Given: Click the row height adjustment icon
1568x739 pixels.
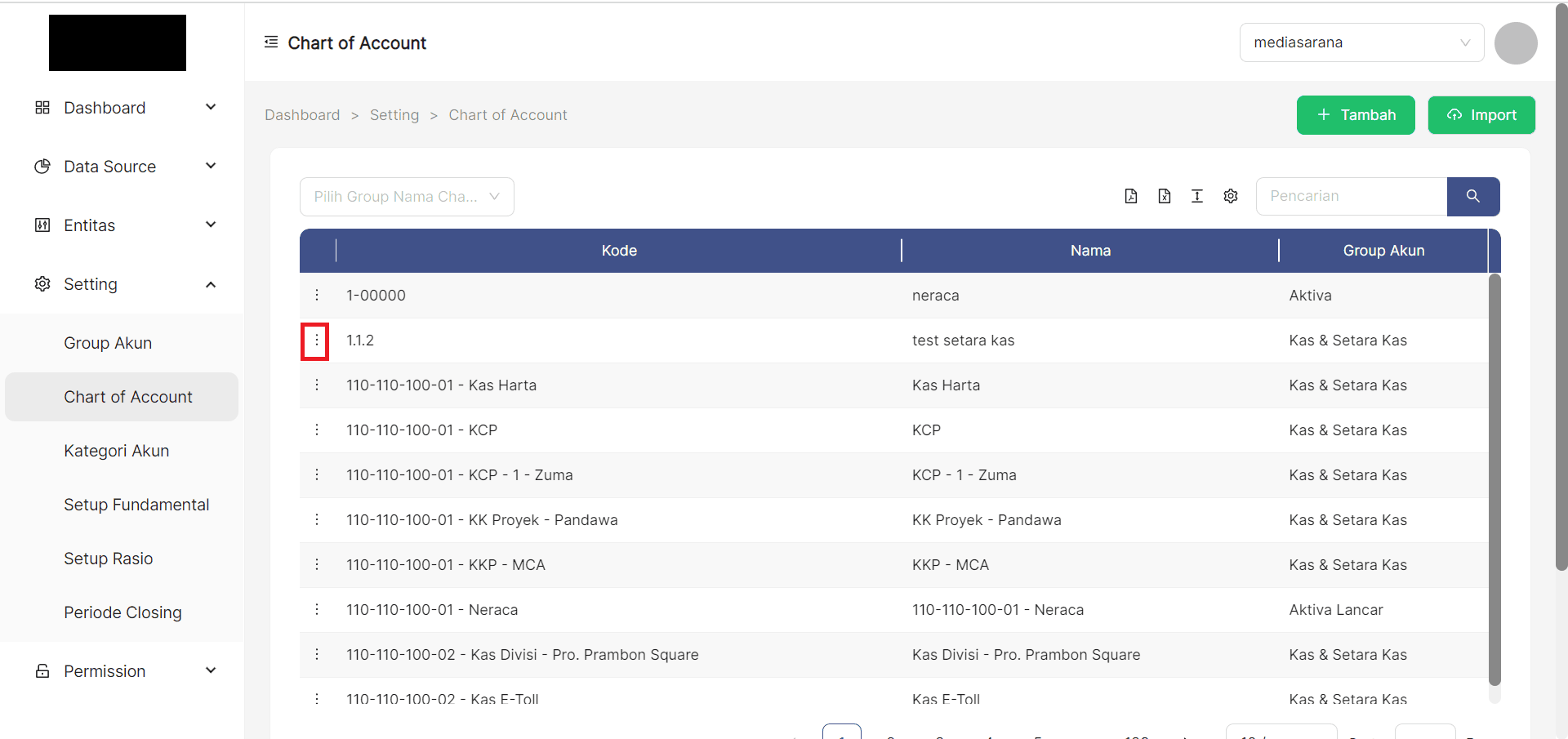Looking at the screenshot, I should pos(1197,196).
